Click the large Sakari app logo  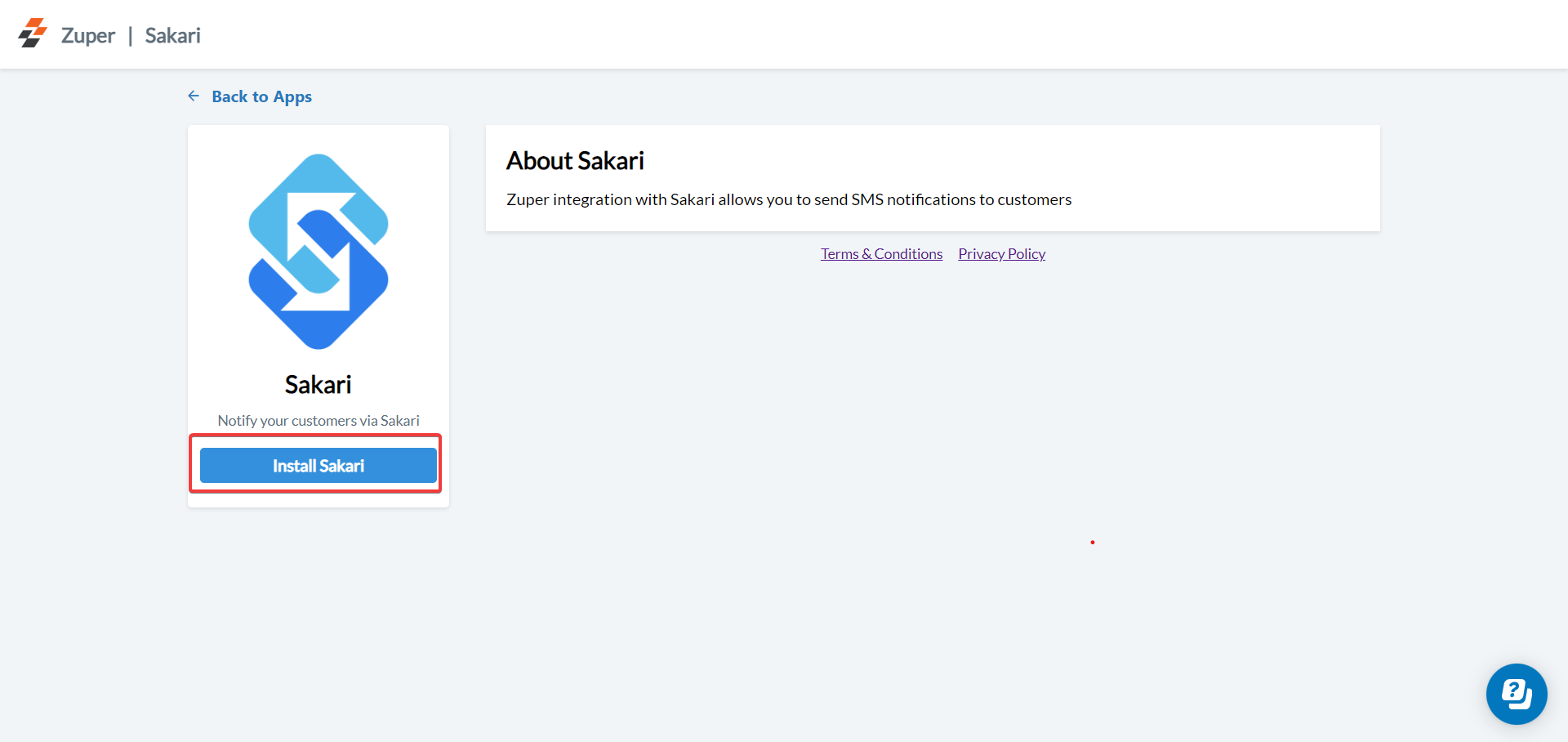point(318,252)
